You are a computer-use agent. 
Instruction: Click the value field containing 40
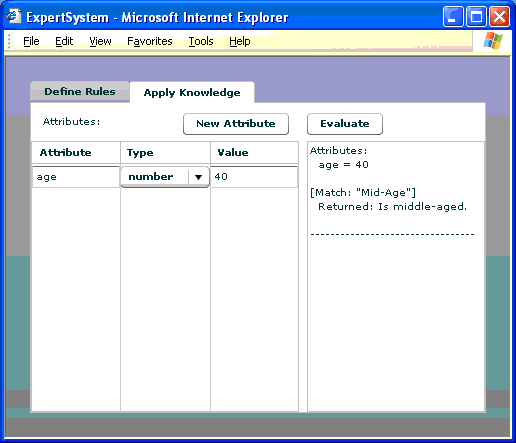(254, 177)
